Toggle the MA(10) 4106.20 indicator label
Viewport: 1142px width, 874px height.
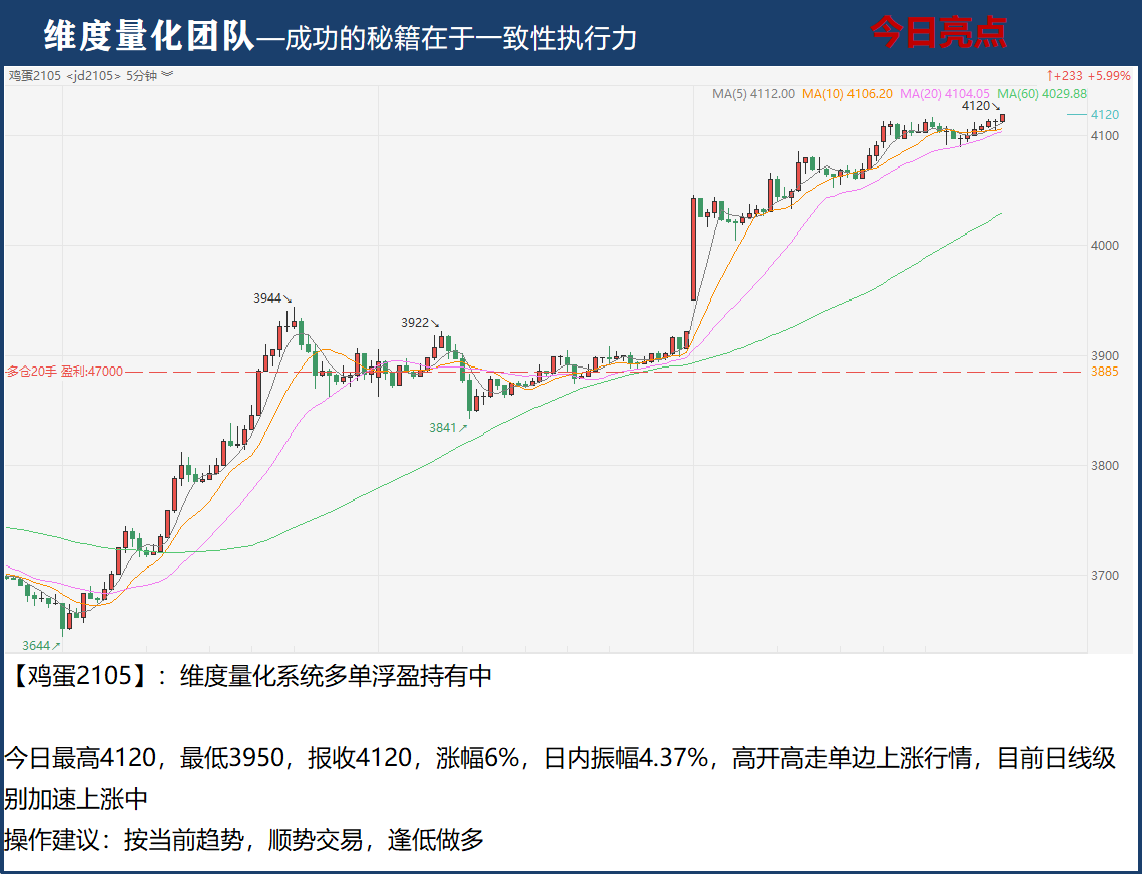847,93
